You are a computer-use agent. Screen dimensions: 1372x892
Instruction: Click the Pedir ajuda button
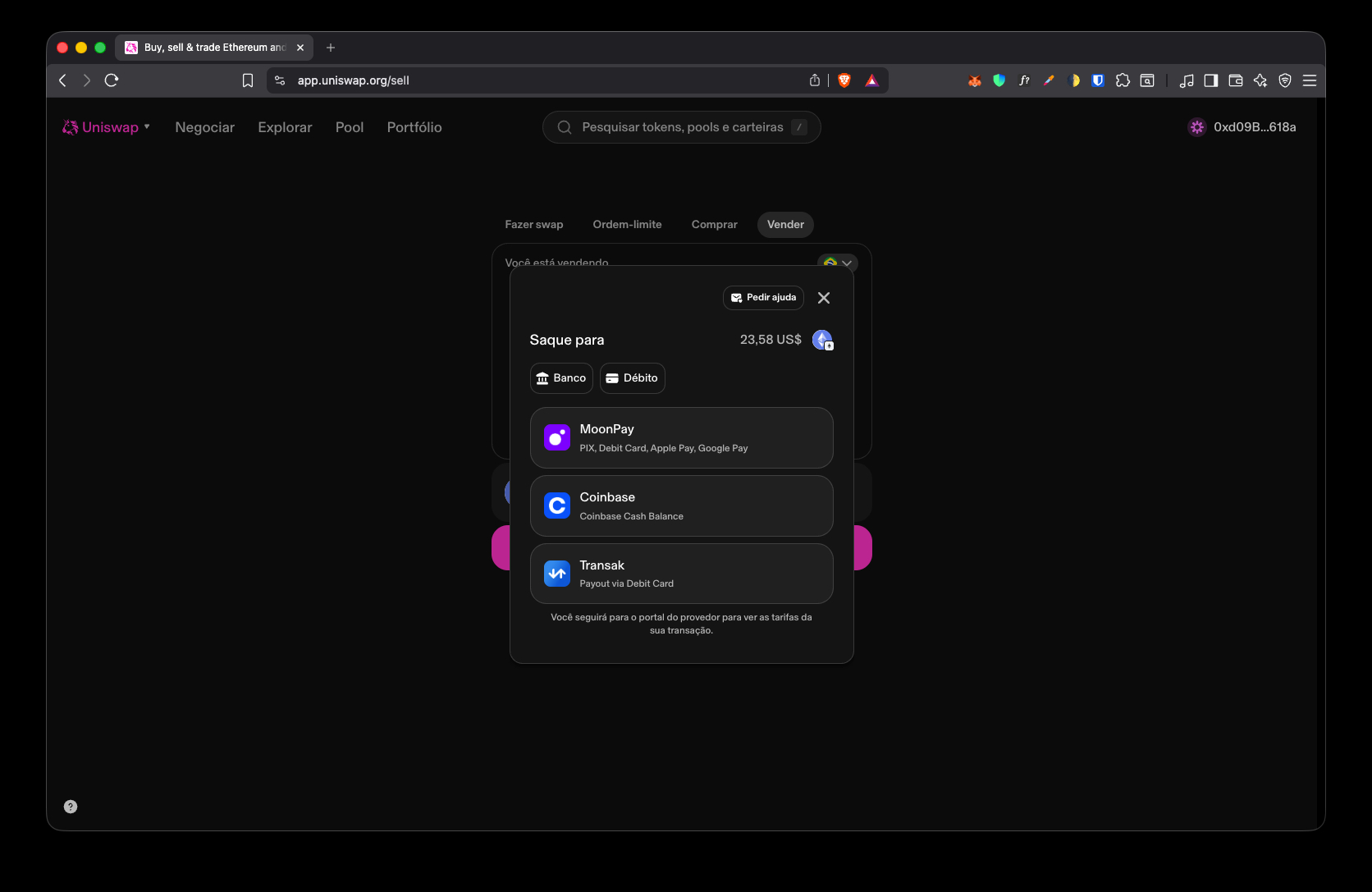tap(763, 298)
